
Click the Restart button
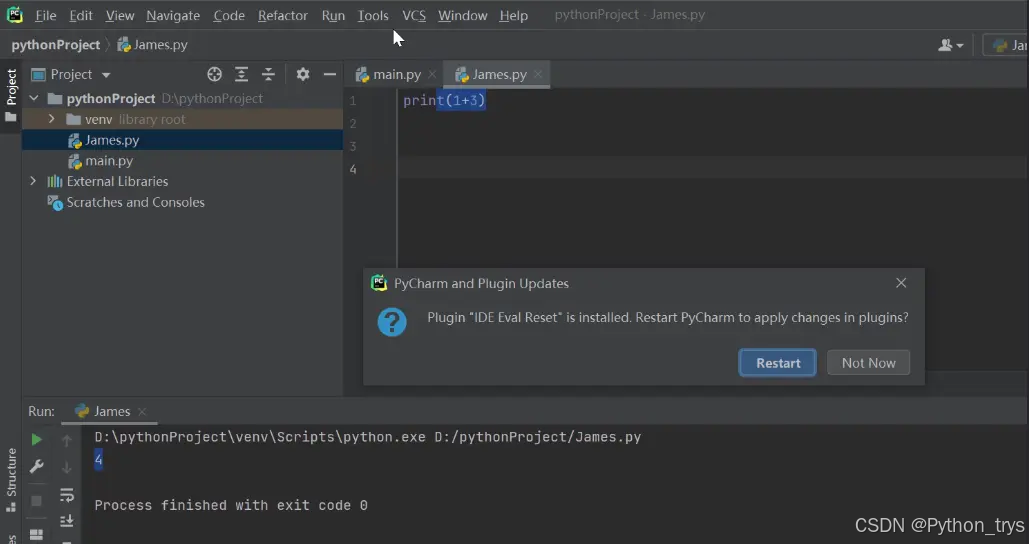coord(778,363)
